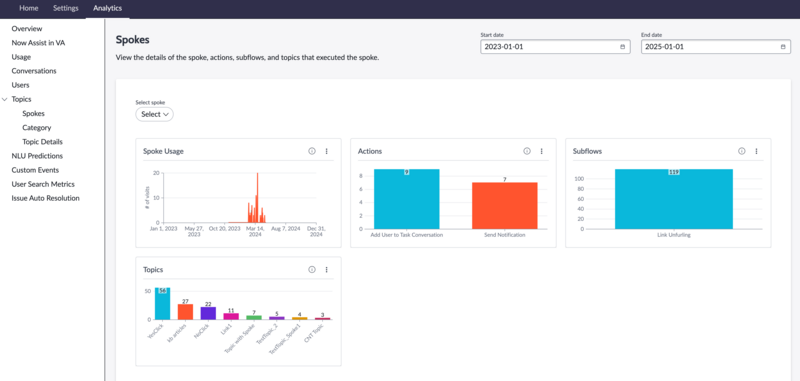The width and height of the screenshot is (800, 381).
Task: Open the Start date calendar picker
Action: point(622,46)
